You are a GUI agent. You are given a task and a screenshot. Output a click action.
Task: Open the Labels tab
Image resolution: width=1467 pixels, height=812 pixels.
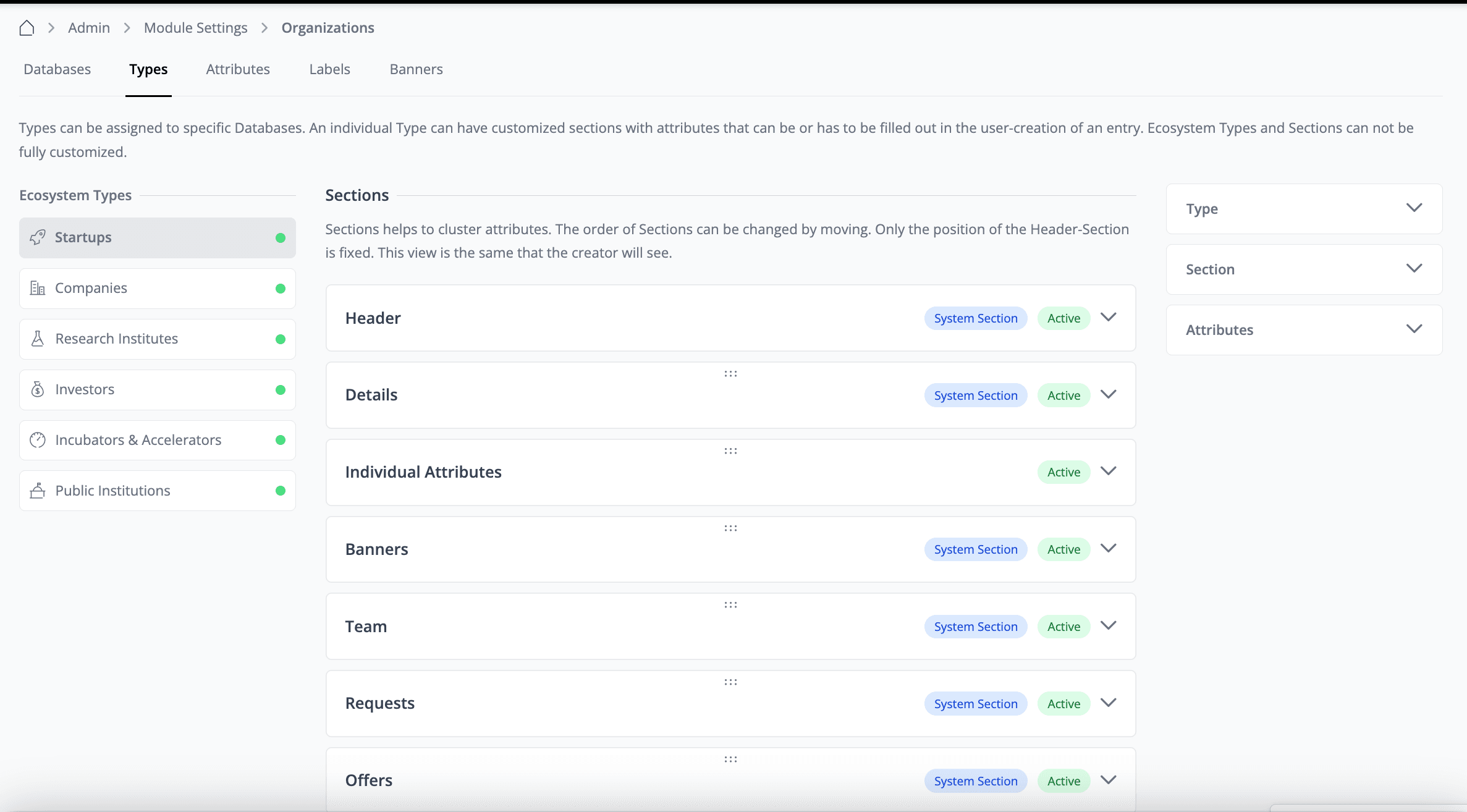coord(329,69)
